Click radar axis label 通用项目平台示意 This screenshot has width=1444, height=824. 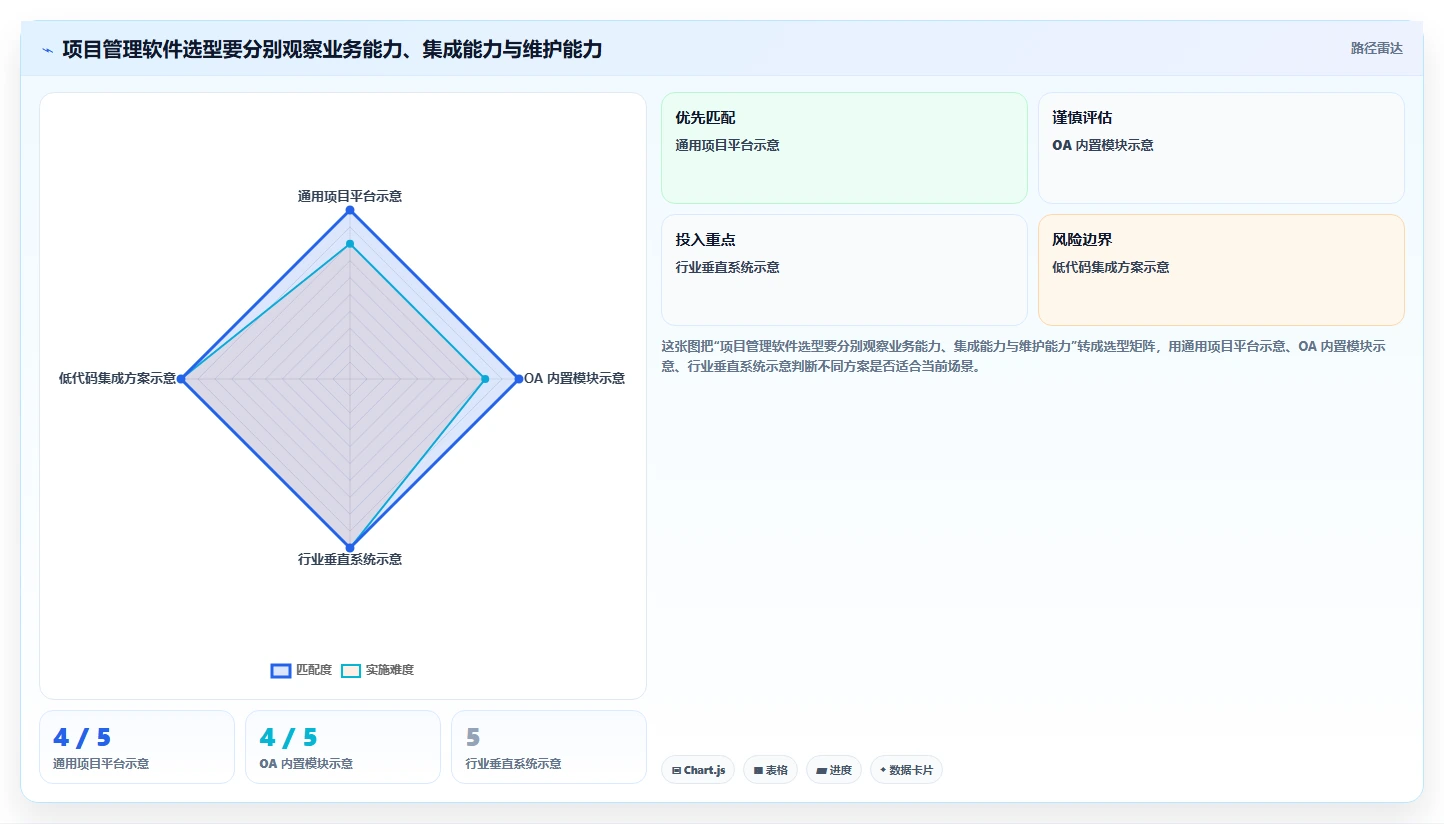[x=350, y=196]
